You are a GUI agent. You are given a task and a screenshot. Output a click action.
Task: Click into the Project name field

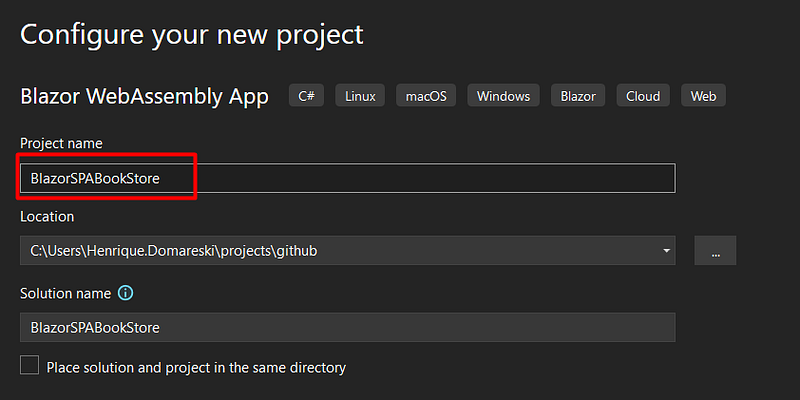click(400, 178)
